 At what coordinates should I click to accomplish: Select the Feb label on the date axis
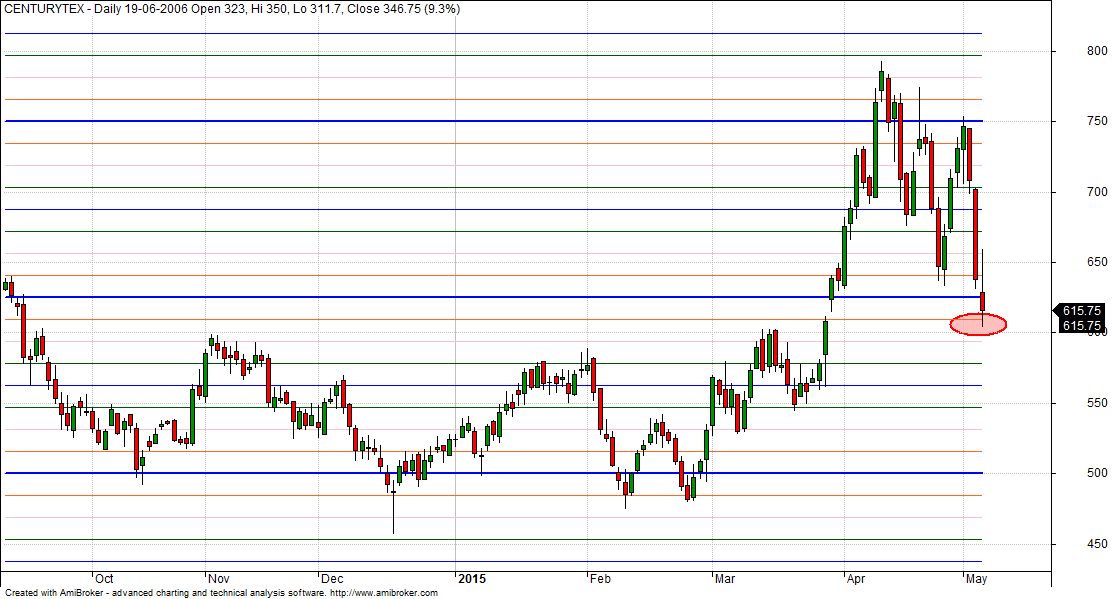(x=601, y=578)
